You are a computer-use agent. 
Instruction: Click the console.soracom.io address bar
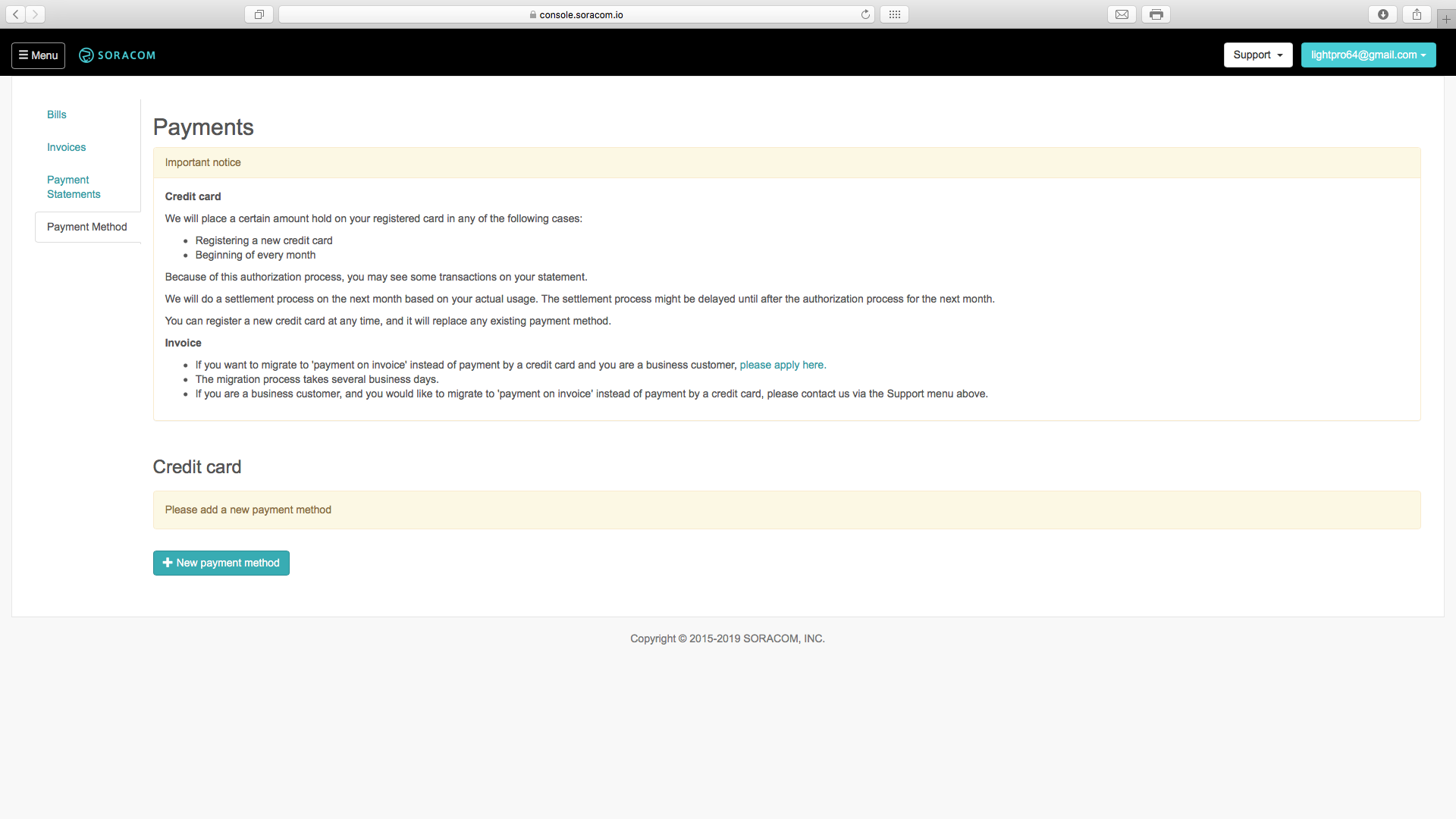click(x=576, y=14)
